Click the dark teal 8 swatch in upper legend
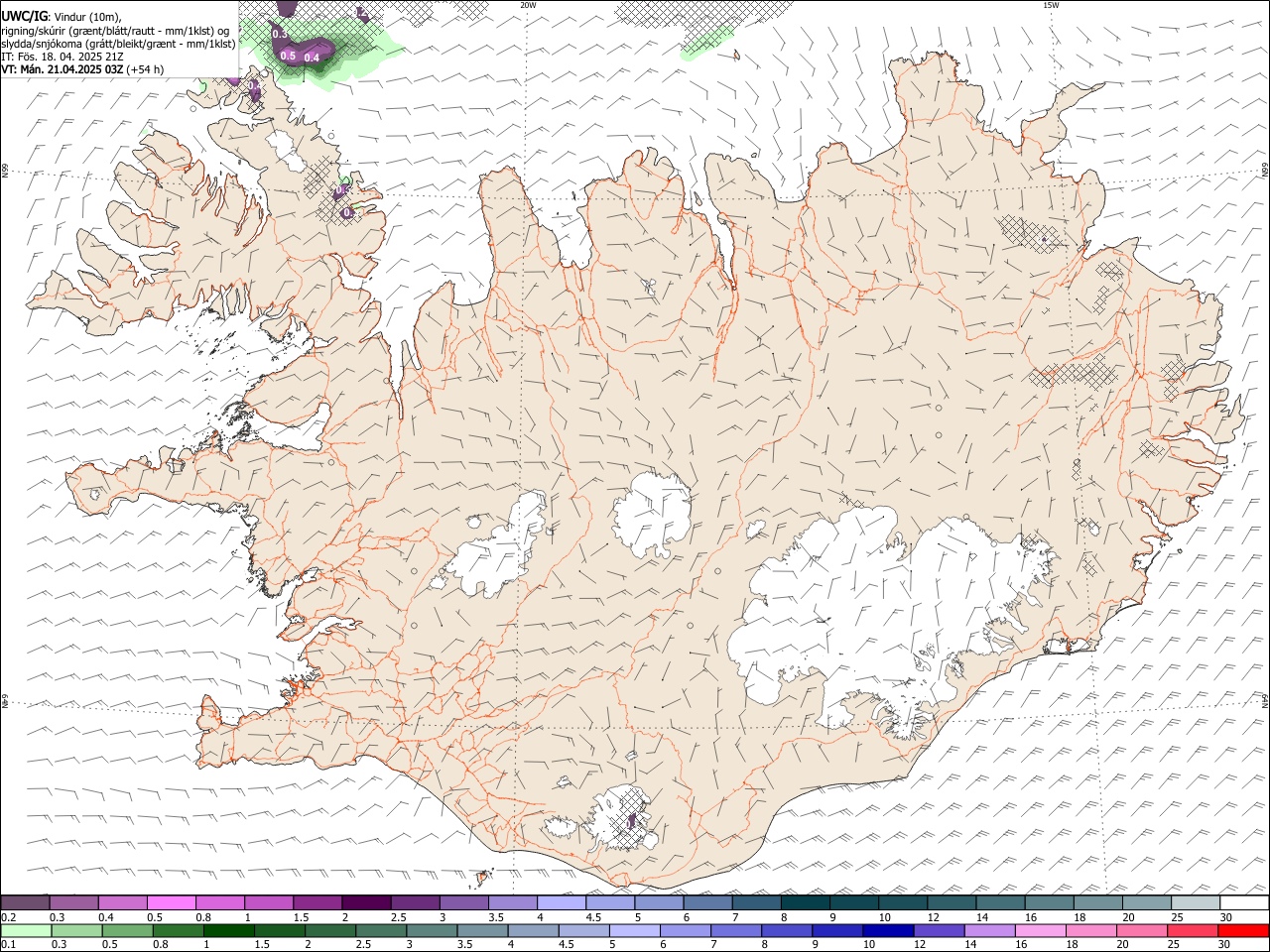 [805, 903]
